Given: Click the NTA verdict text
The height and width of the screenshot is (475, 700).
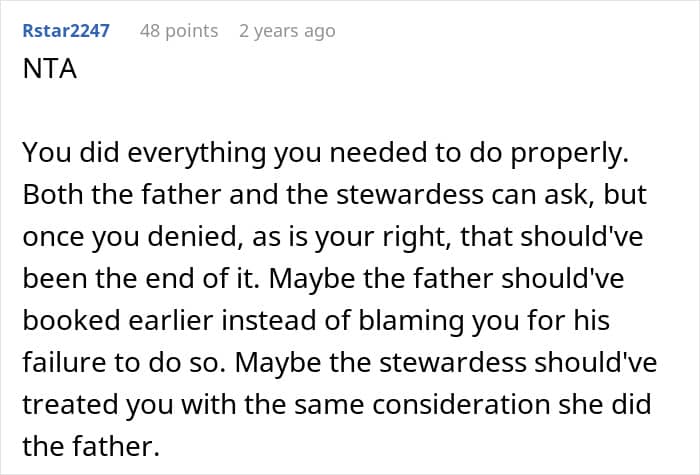Looking at the screenshot, I should (x=50, y=69).
